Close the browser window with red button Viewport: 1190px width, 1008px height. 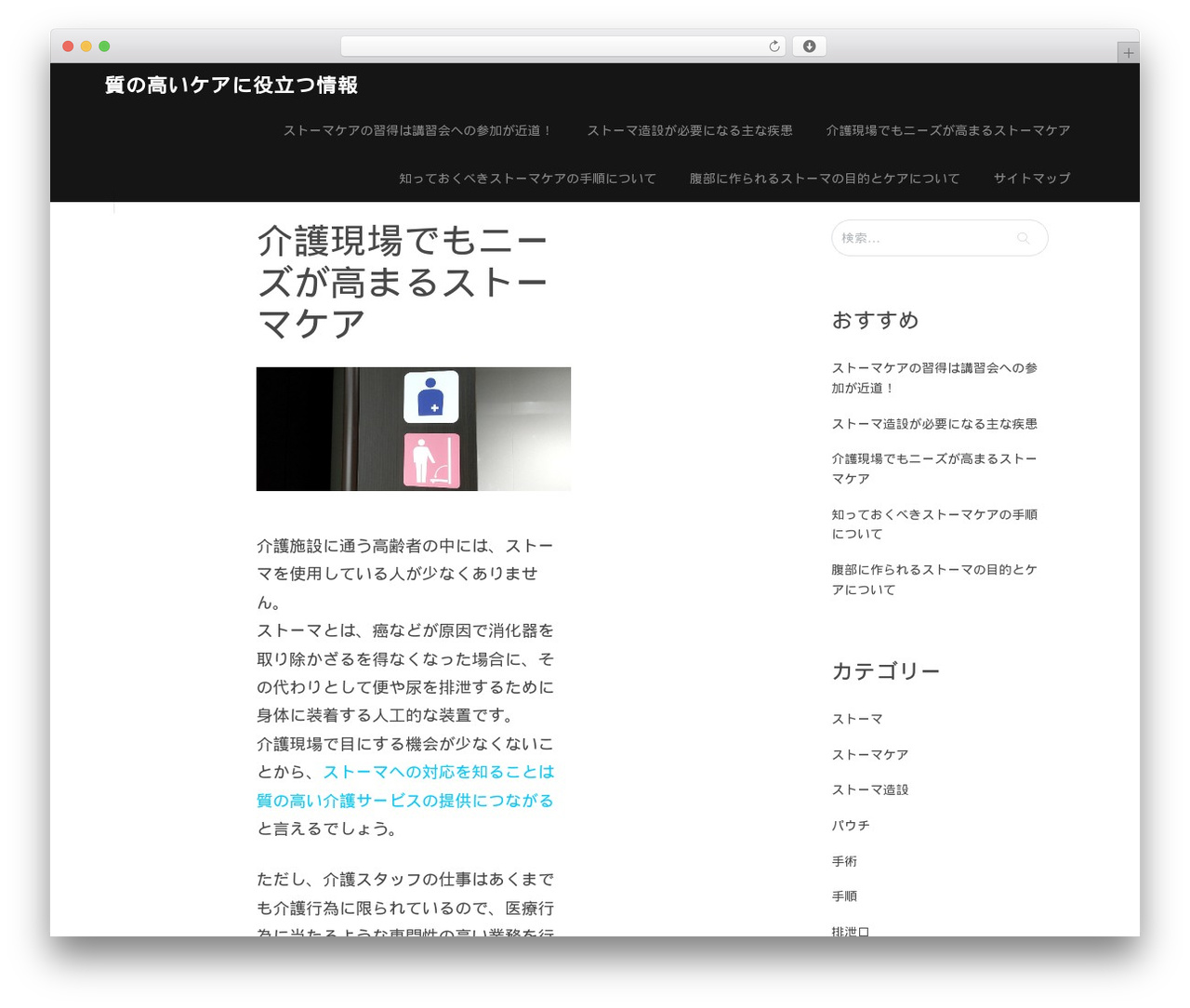click(68, 46)
